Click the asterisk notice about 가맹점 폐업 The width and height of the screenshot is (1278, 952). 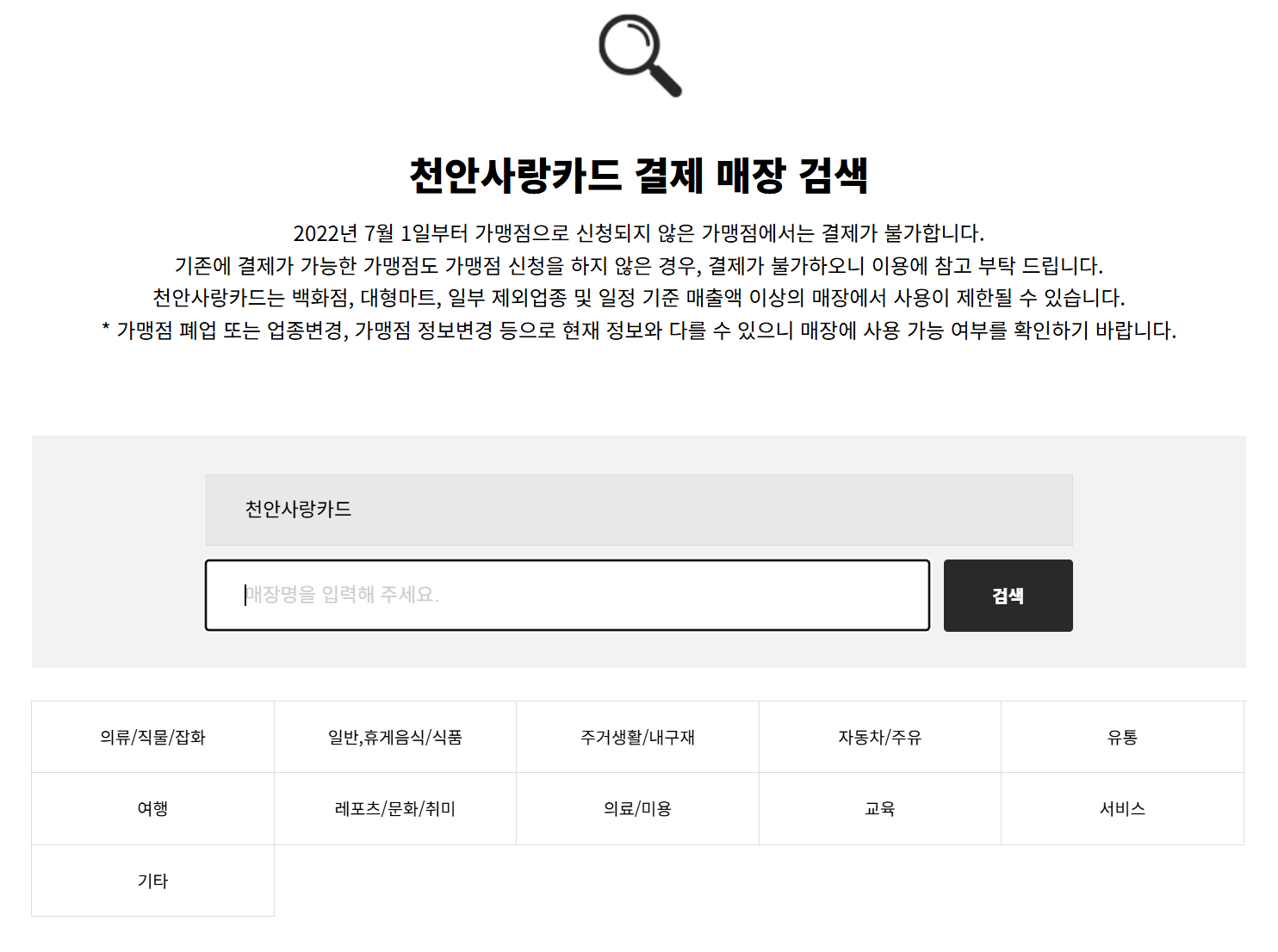(639, 331)
